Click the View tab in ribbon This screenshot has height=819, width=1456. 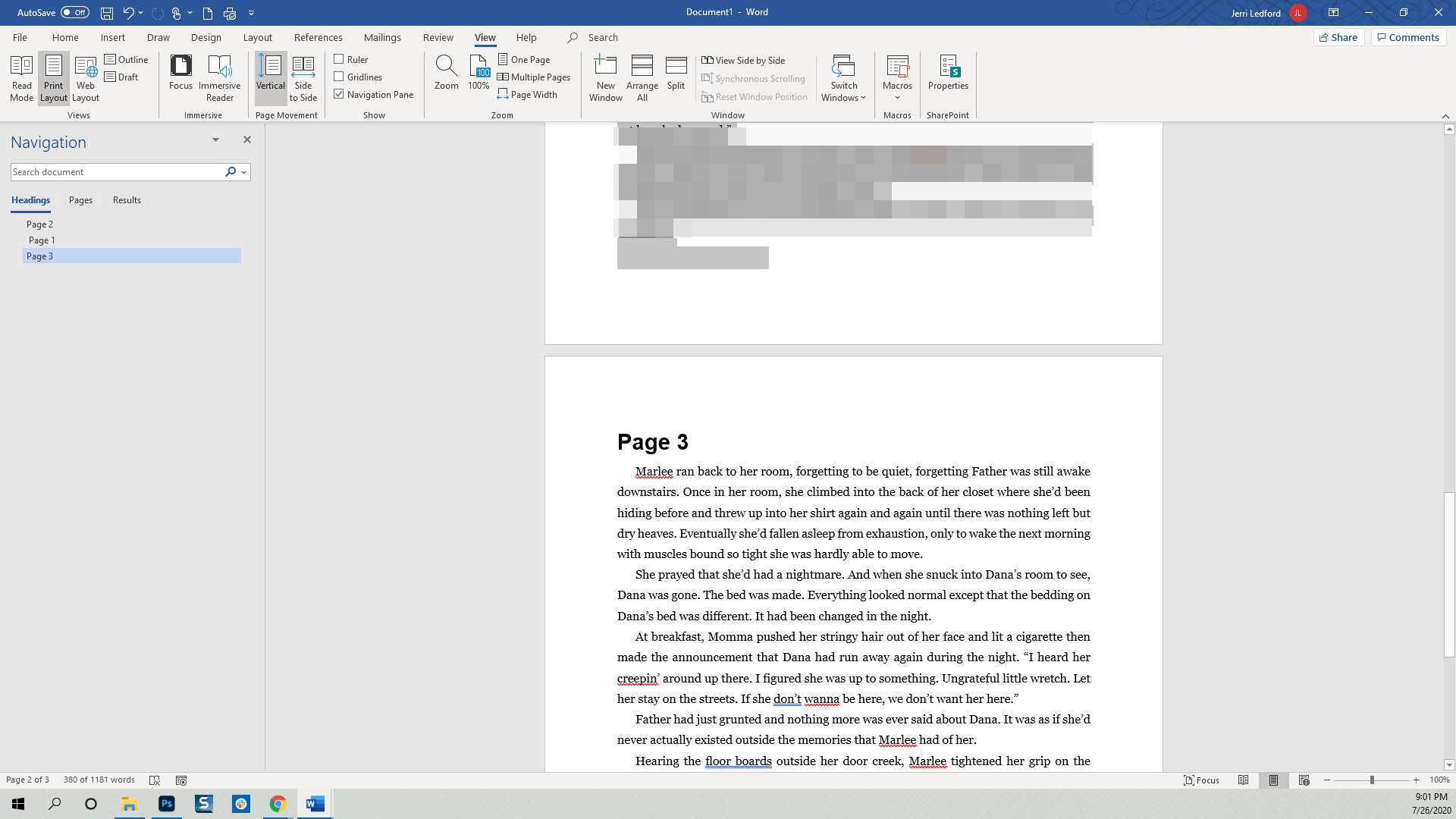click(485, 37)
